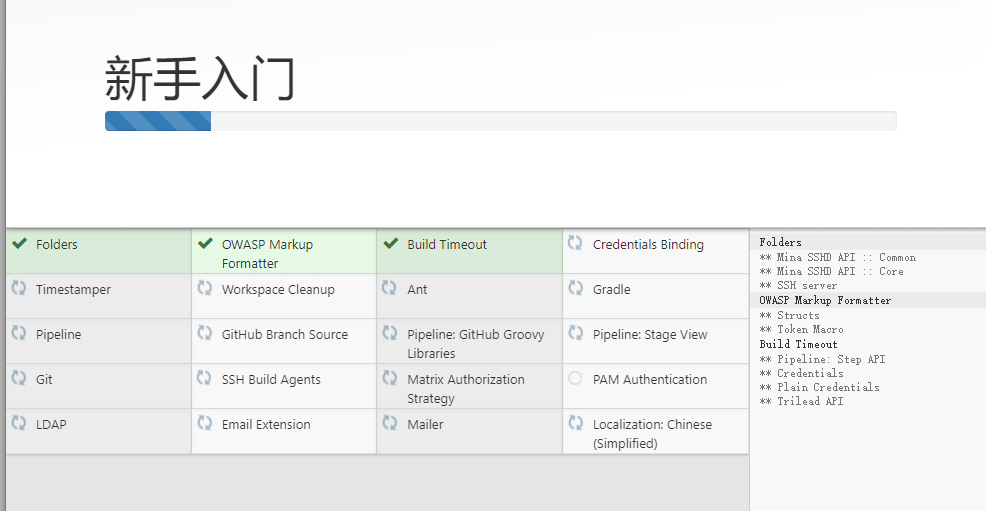Screen dimensions: 986x511
Task: Click the loading icon for Mailer
Action: [x=390, y=423]
